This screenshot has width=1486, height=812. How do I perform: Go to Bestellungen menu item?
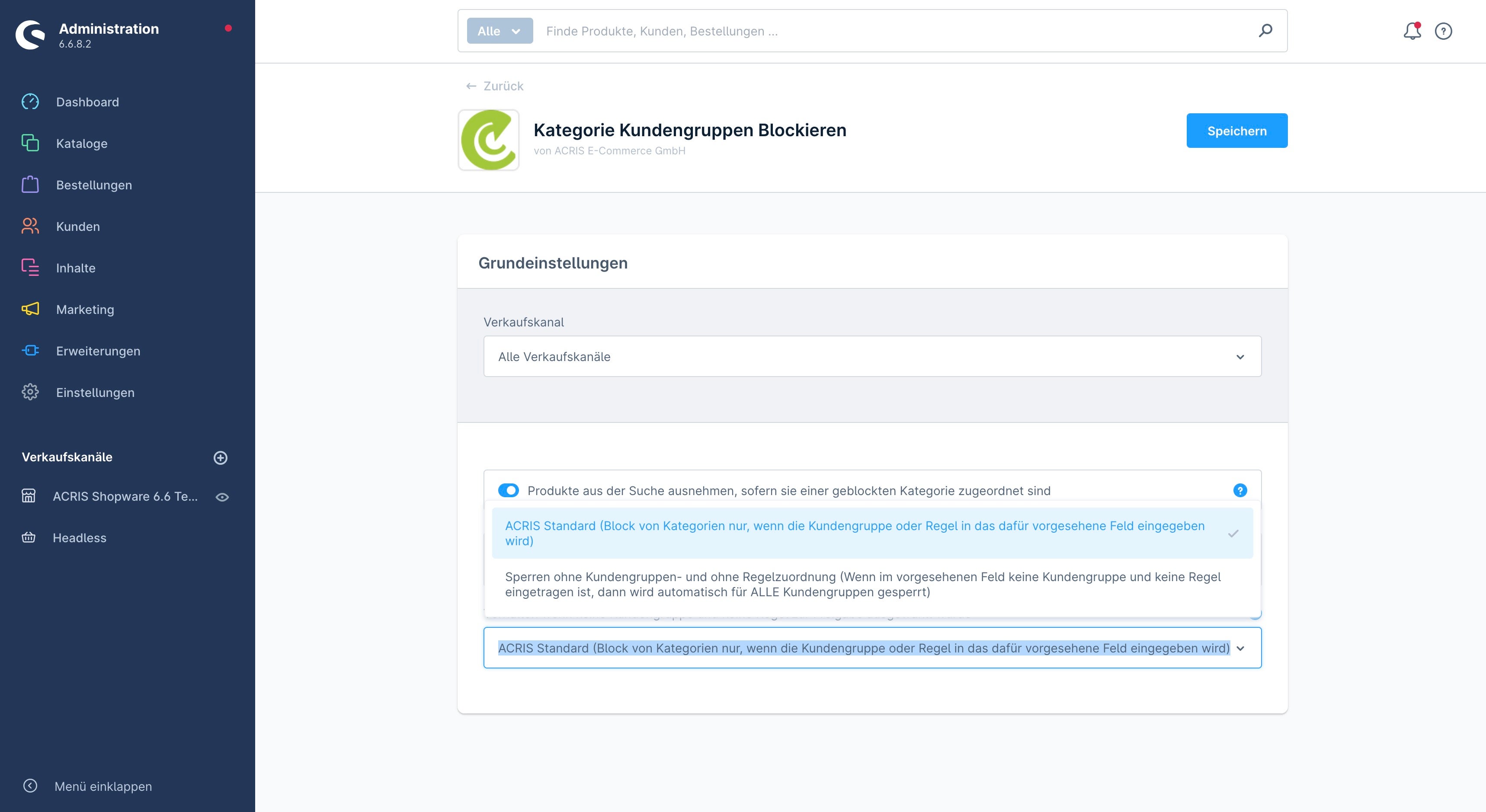click(94, 185)
